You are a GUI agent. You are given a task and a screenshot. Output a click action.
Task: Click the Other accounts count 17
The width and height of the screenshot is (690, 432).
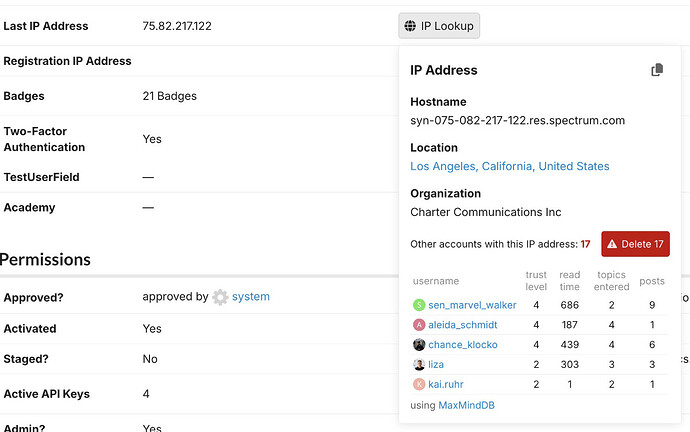pyautogui.click(x=585, y=244)
